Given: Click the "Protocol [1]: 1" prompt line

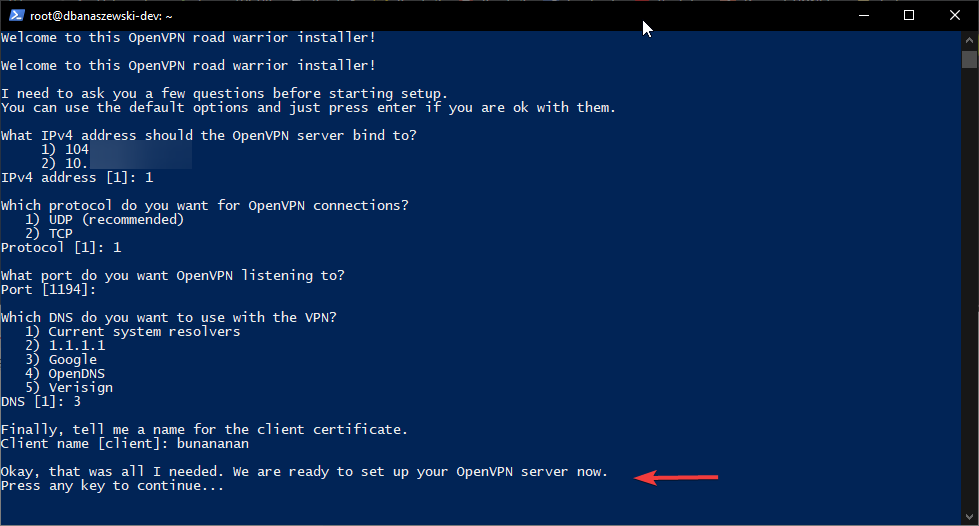Looking at the screenshot, I should coord(60,247).
